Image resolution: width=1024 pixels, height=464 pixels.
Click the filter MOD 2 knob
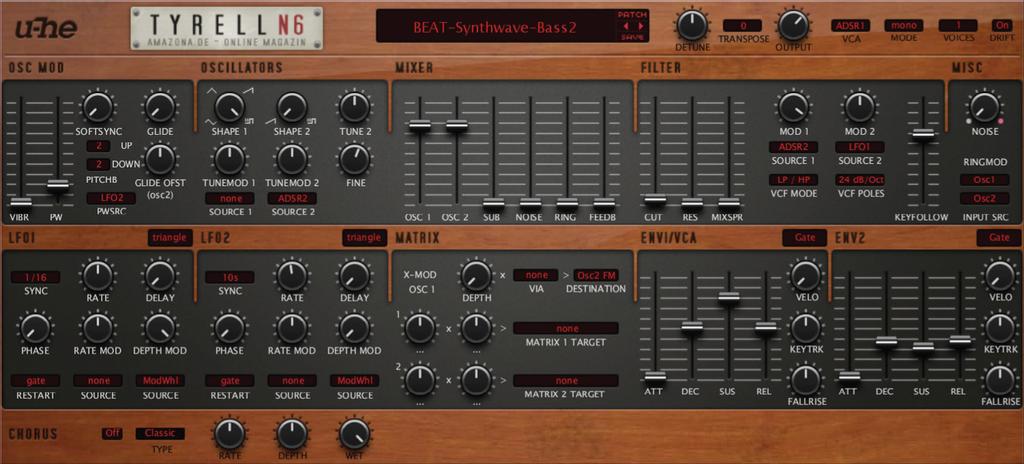[859, 107]
